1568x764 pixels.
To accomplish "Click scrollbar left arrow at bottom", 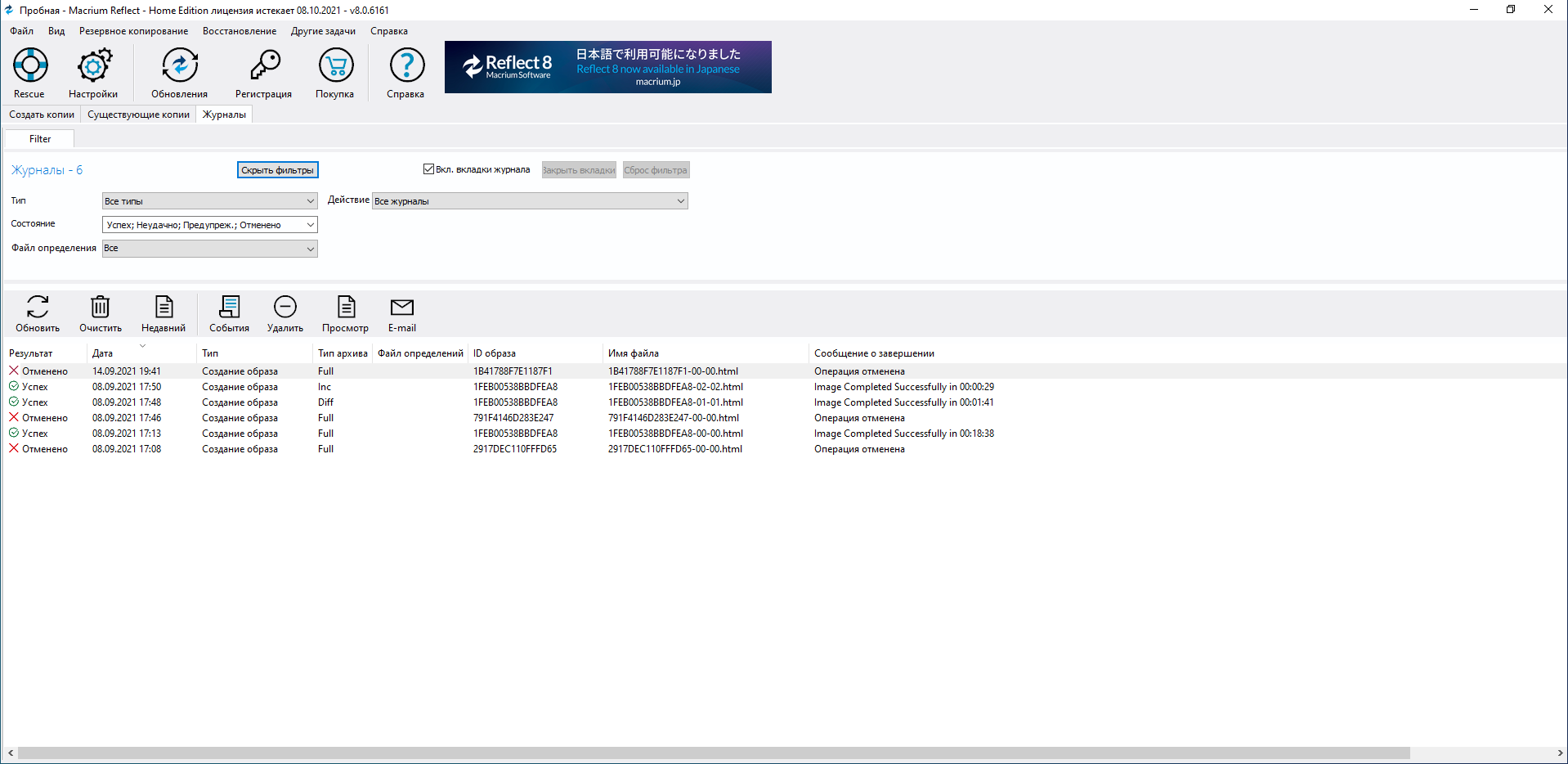I will click(x=10, y=753).
